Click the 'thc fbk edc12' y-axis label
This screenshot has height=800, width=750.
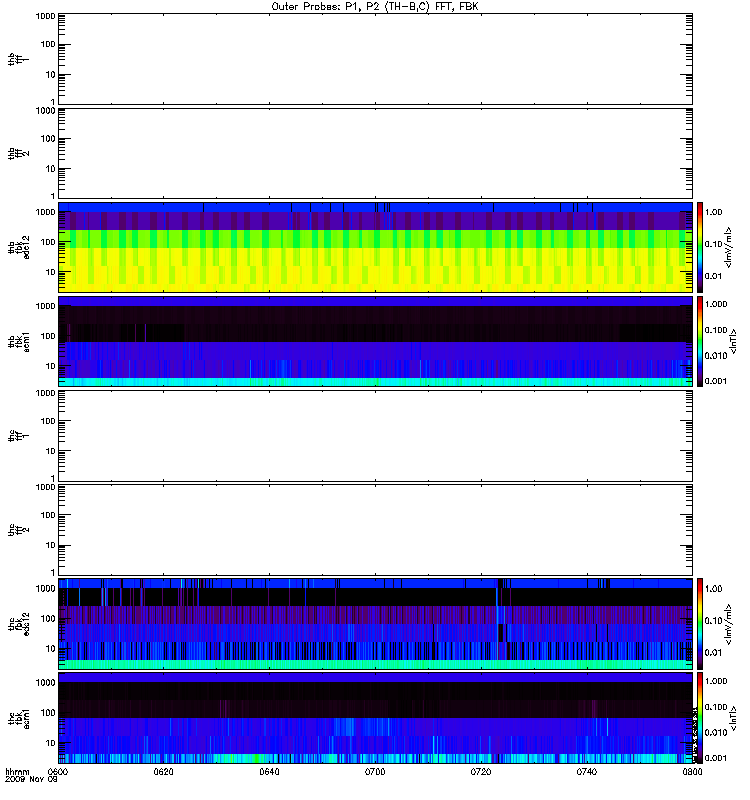pyautogui.click(x=19, y=624)
